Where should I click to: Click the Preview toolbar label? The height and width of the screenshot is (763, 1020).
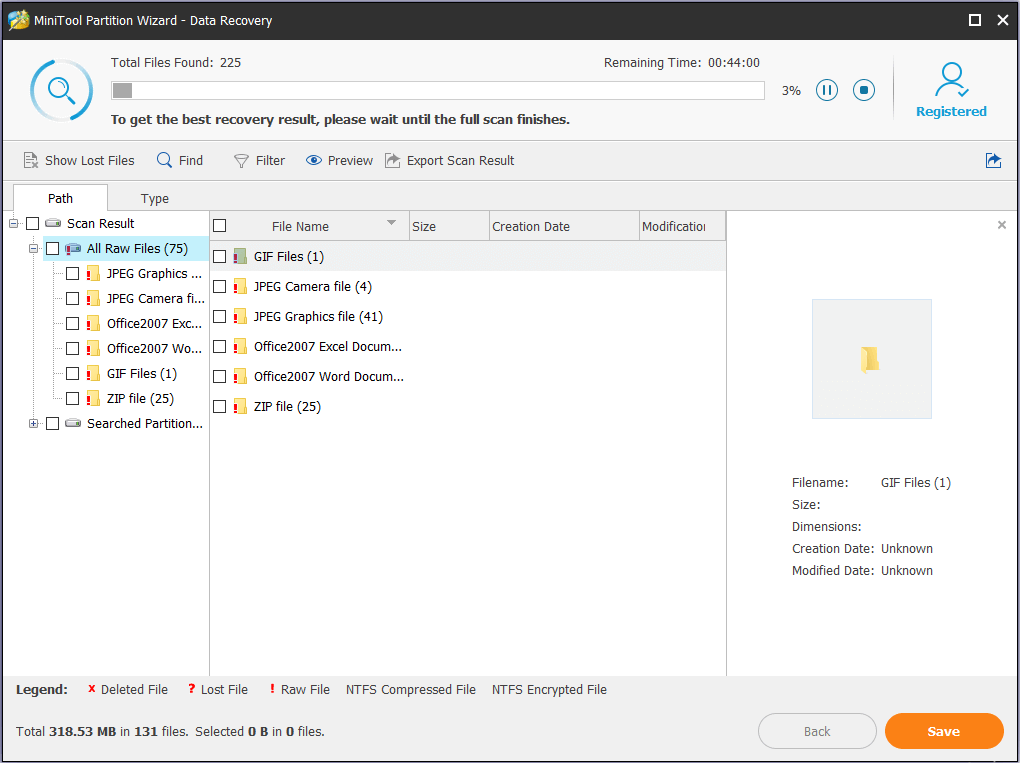(x=350, y=161)
